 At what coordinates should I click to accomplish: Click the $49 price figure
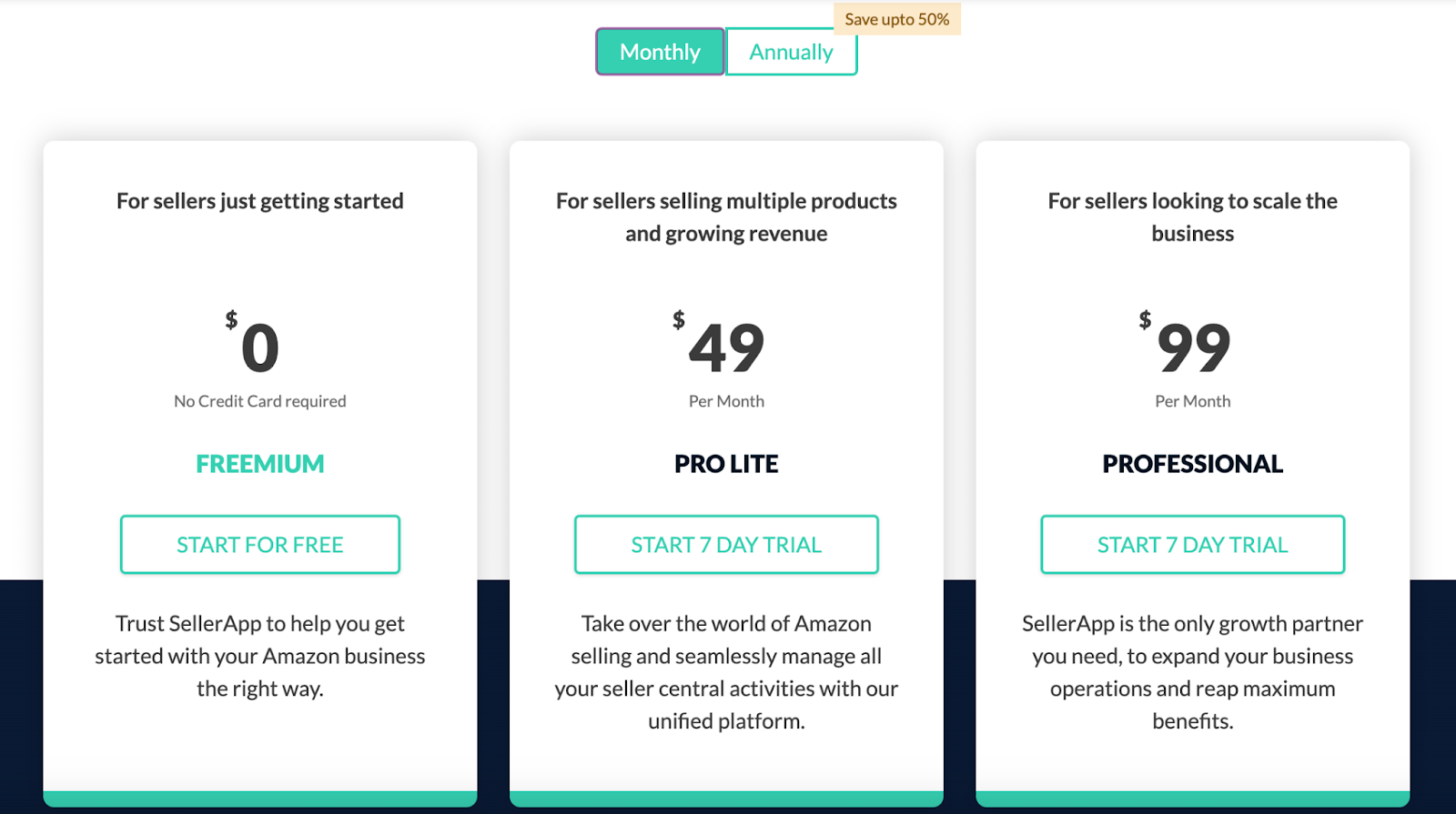click(725, 347)
